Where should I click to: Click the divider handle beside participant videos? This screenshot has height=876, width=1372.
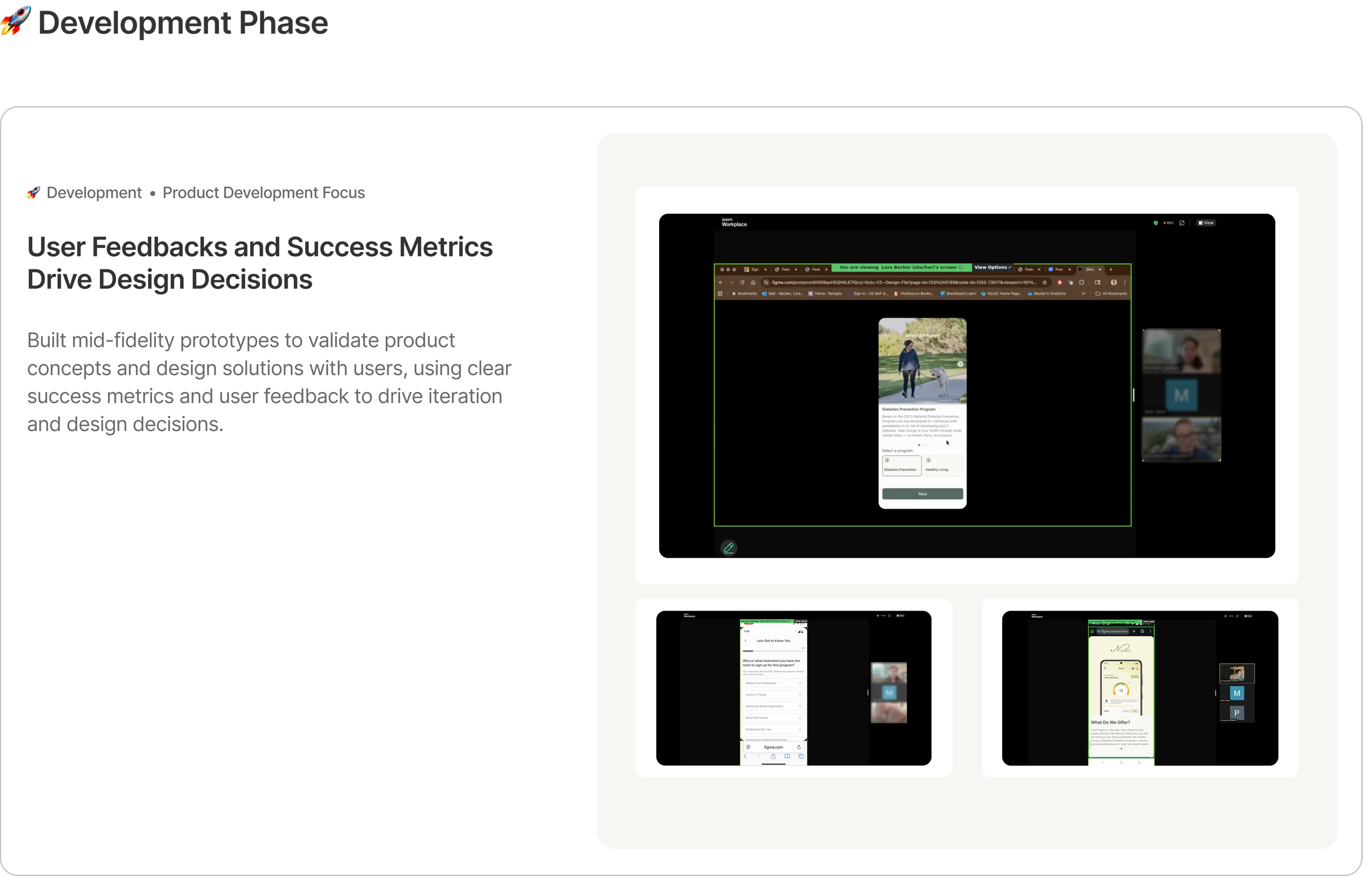tap(1133, 395)
